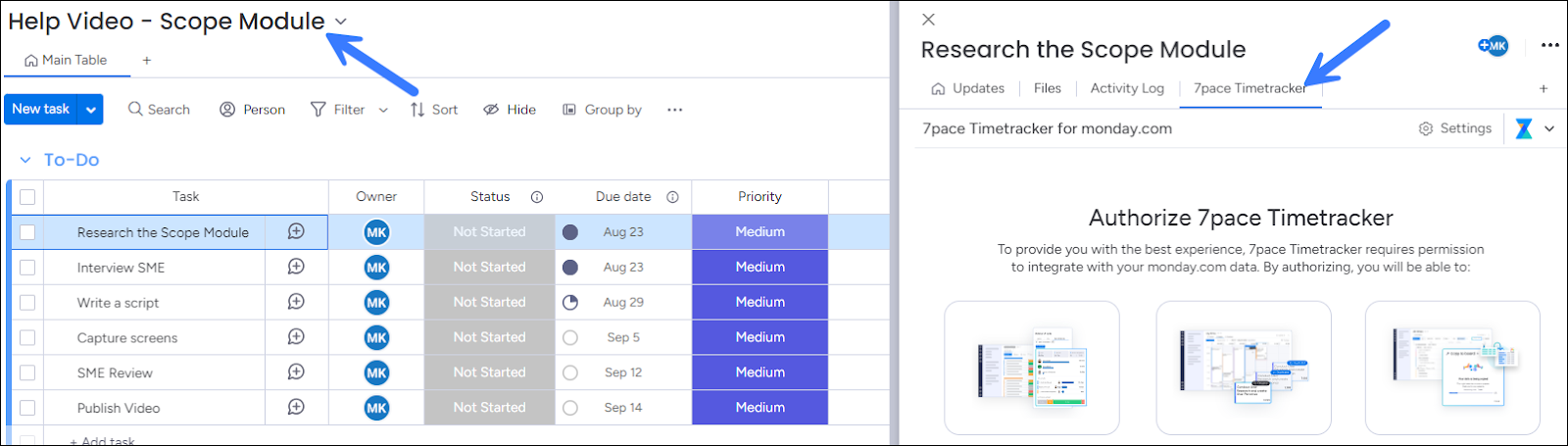Add a new board view next to Main Table

point(147,61)
